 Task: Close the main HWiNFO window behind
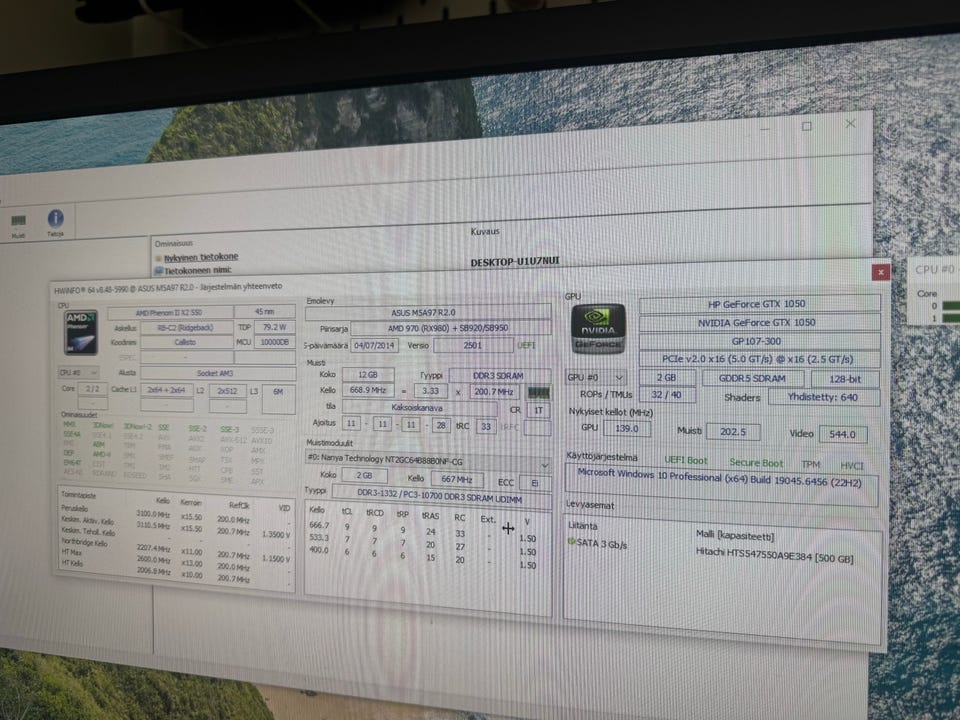(x=850, y=124)
